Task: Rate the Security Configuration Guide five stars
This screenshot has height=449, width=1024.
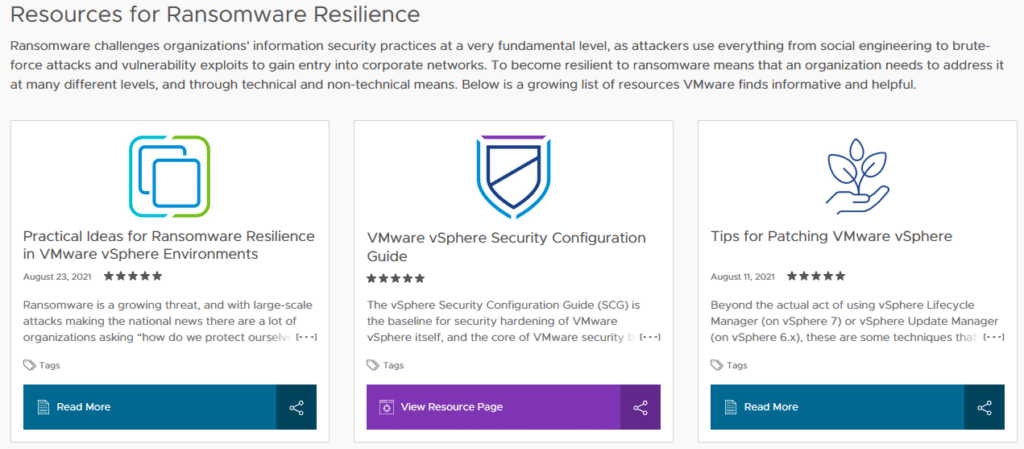Action: [419, 279]
